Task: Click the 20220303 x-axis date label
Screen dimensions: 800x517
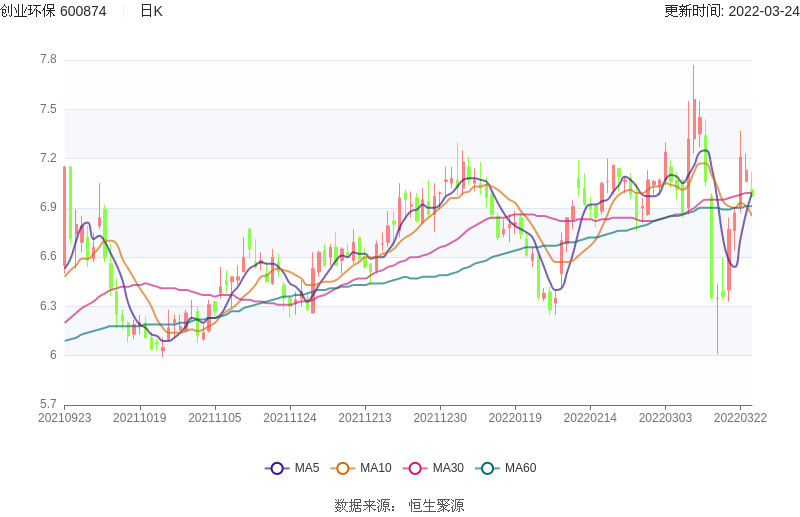Action: click(x=665, y=418)
